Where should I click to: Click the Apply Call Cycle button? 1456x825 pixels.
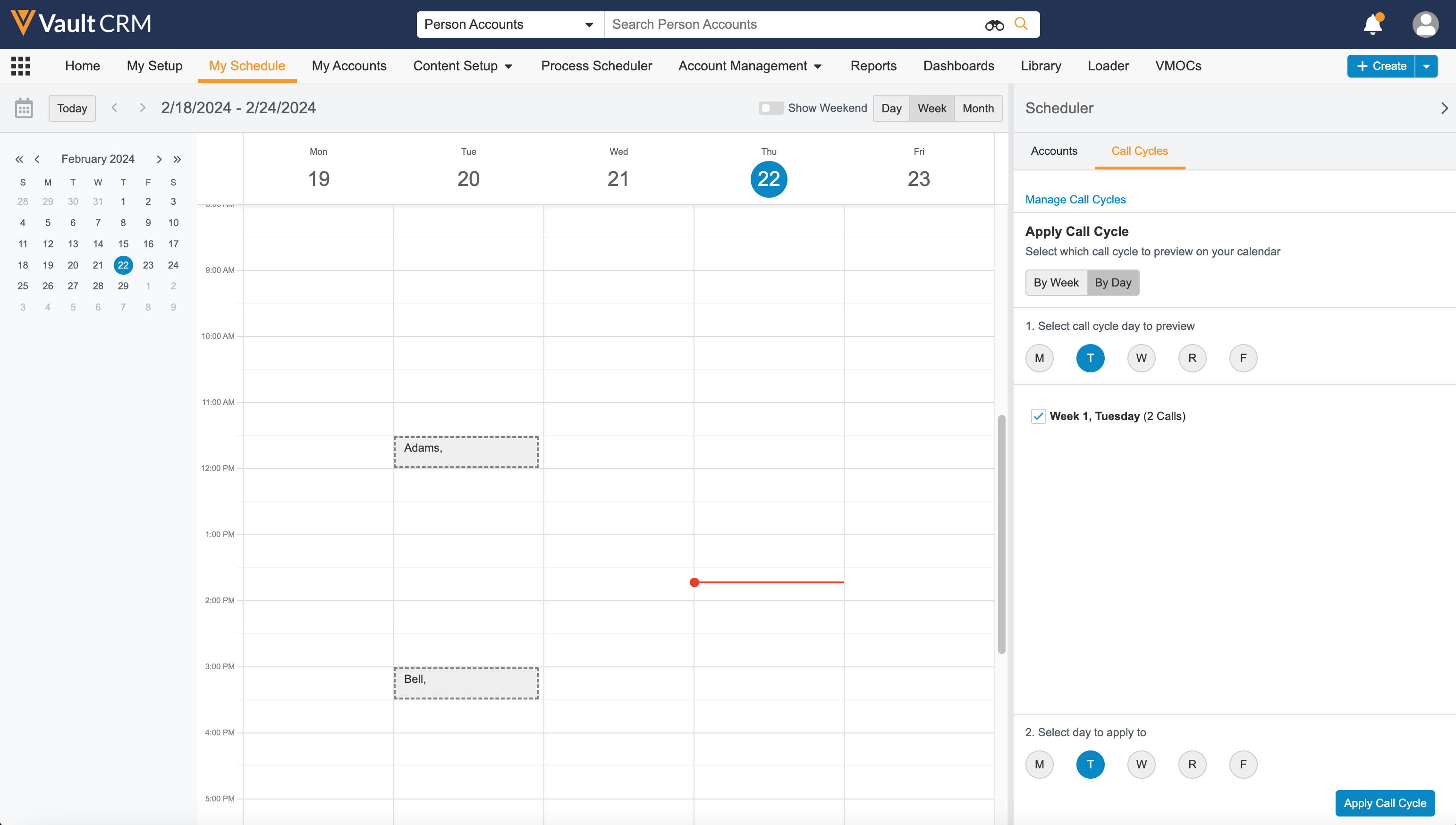(x=1385, y=803)
